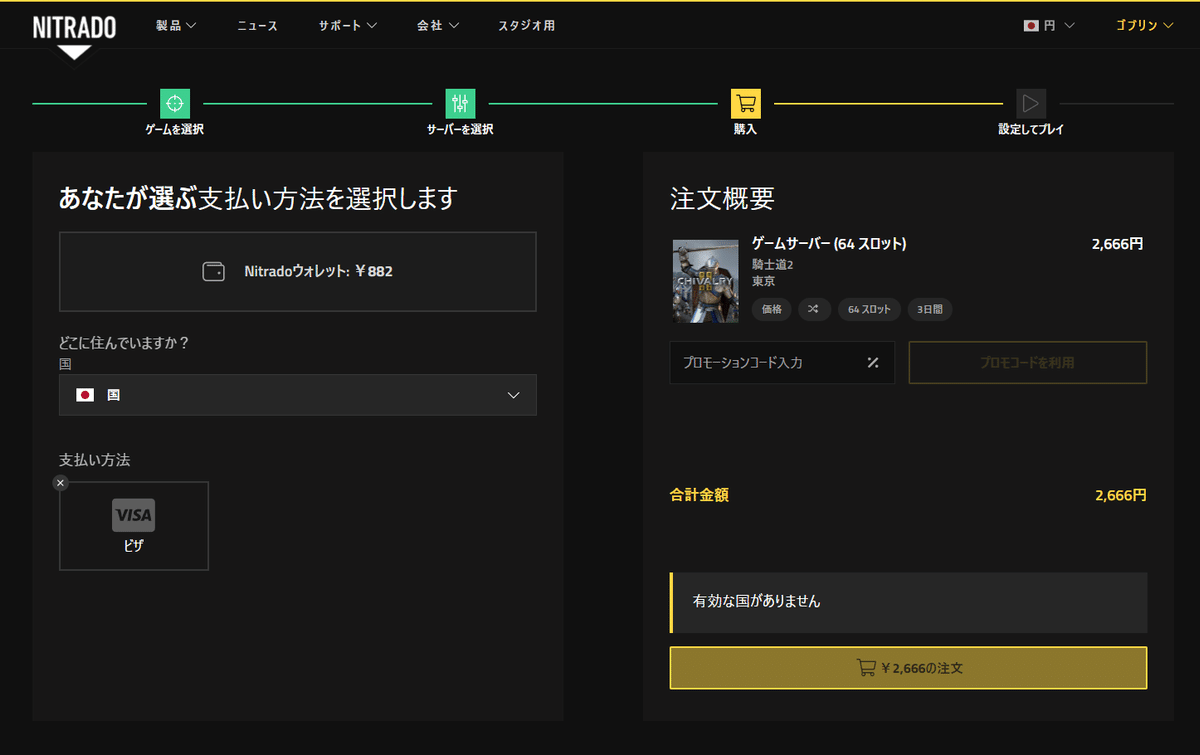Click the NITRADO logo
This screenshot has height=755, width=1200.
tap(74, 27)
